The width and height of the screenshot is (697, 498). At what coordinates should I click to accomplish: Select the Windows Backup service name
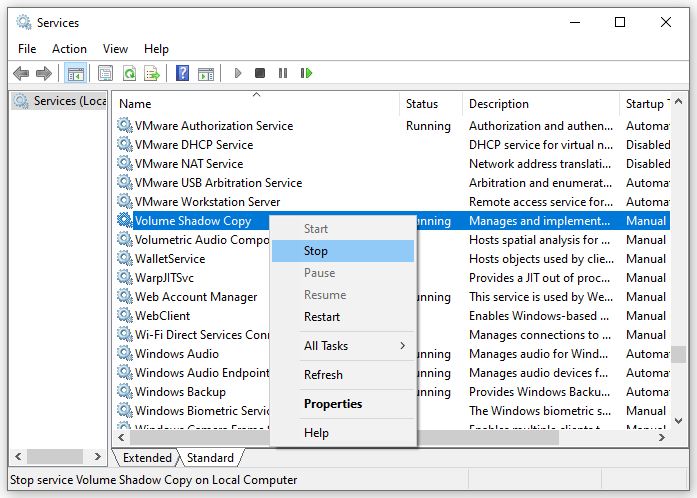(180, 392)
